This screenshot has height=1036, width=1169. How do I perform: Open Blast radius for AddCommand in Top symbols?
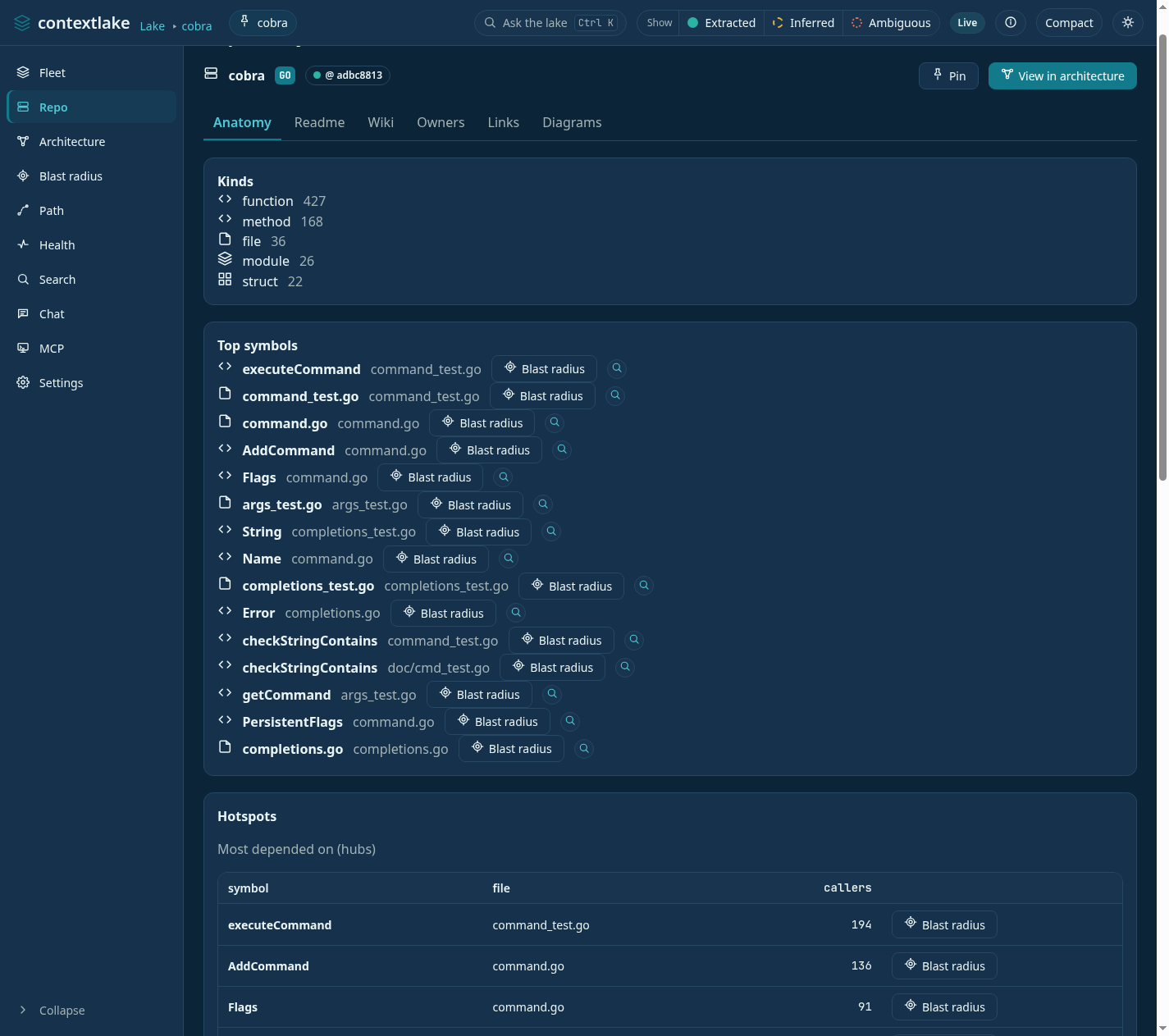(489, 450)
